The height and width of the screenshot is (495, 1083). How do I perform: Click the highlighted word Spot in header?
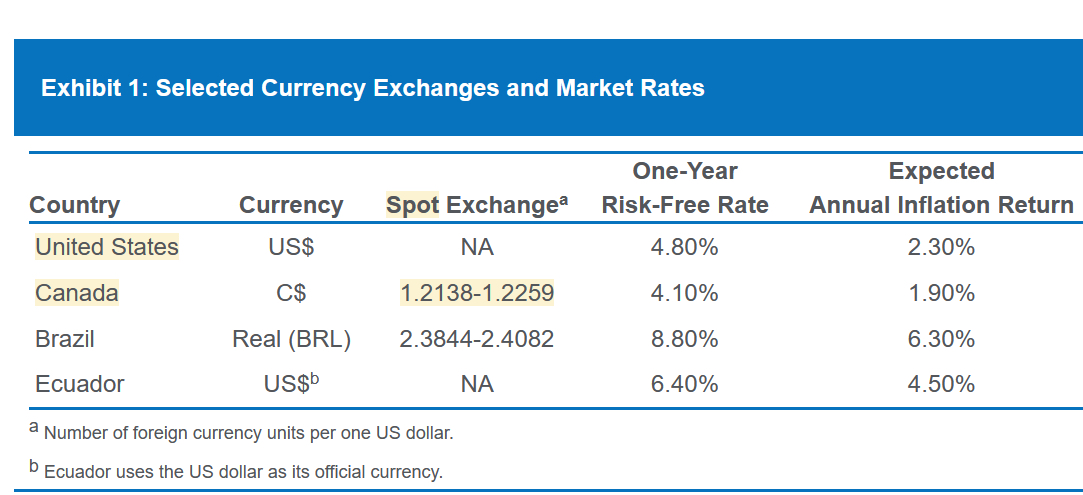click(412, 205)
